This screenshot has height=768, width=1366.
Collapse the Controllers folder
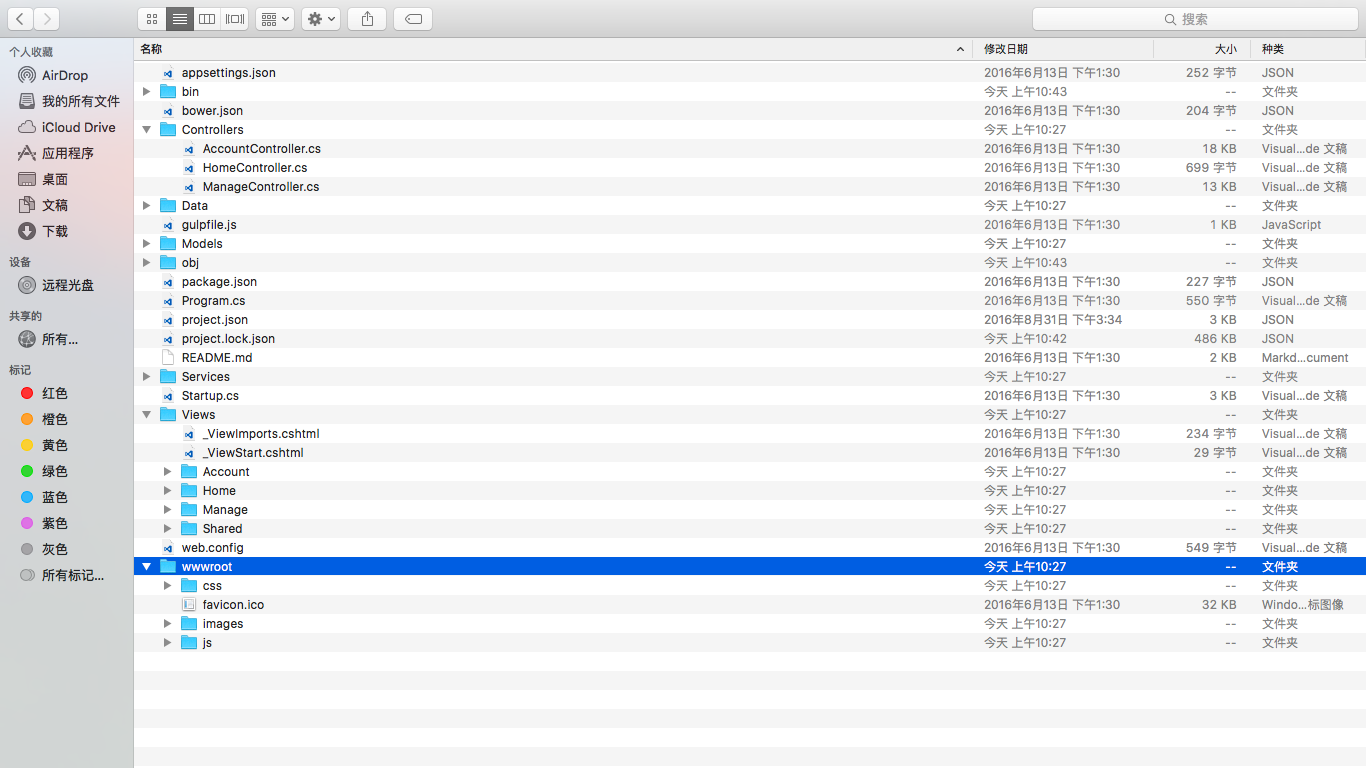click(x=146, y=129)
